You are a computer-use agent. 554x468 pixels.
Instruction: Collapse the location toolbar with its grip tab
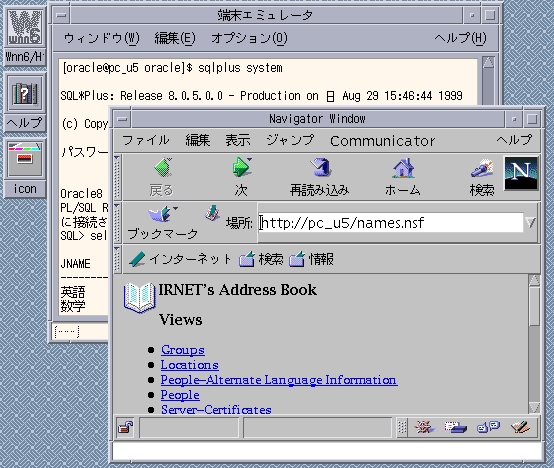(x=117, y=223)
